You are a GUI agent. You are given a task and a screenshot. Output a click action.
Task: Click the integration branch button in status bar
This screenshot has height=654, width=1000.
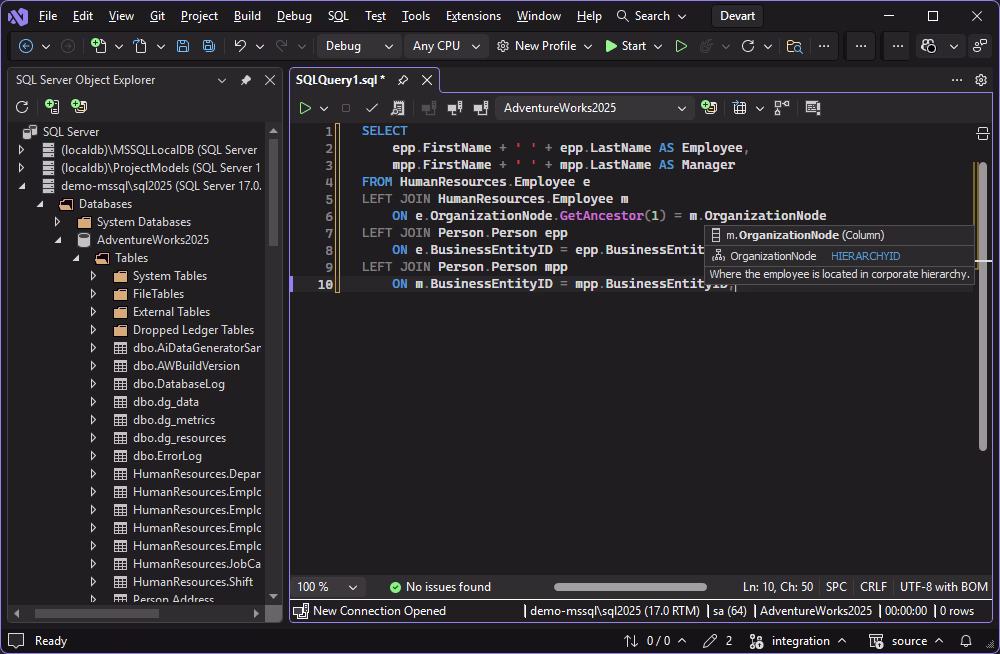[x=798, y=641]
